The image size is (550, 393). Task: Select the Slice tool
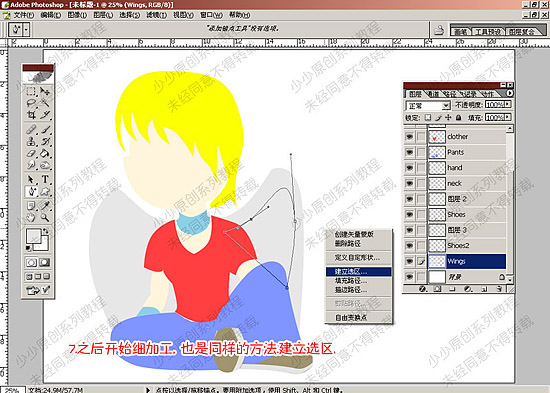click(x=45, y=115)
